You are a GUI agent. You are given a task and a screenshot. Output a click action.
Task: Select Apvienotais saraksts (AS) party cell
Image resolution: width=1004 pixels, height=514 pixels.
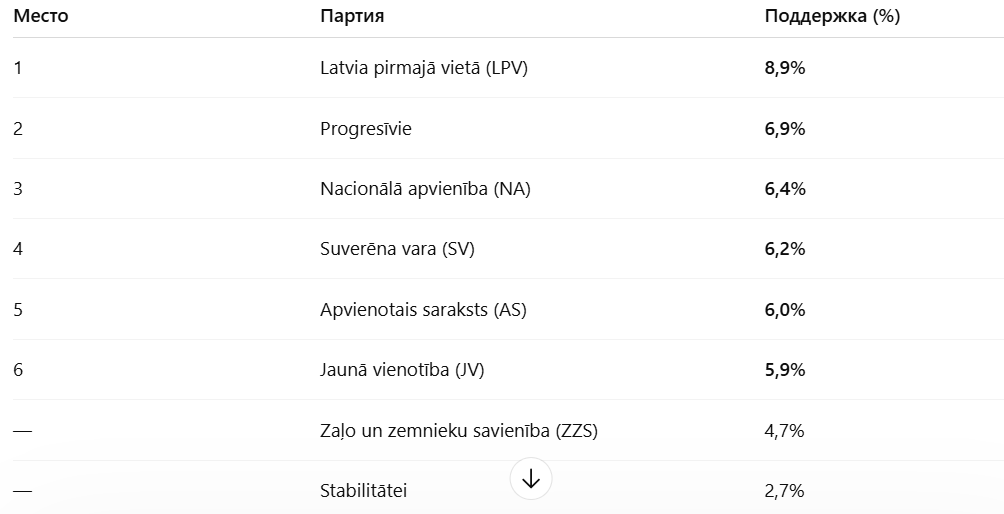click(423, 310)
